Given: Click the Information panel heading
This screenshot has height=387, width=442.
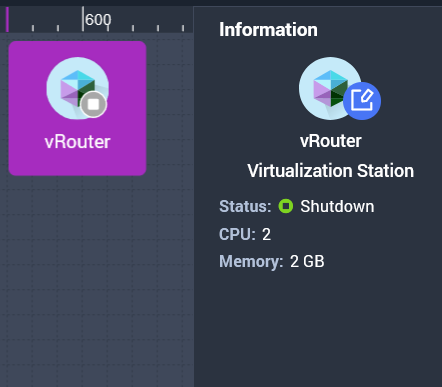Looking at the screenshot, I should pyautogui.click(x=268, y=30).
